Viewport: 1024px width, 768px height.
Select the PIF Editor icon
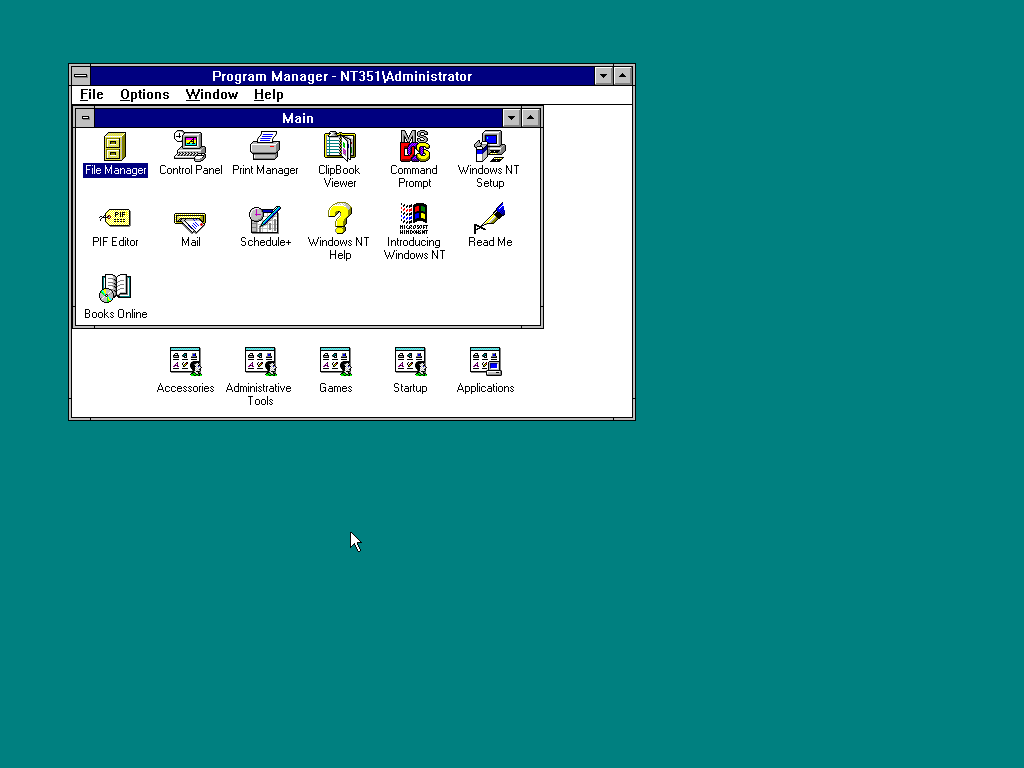pos(115,219)
